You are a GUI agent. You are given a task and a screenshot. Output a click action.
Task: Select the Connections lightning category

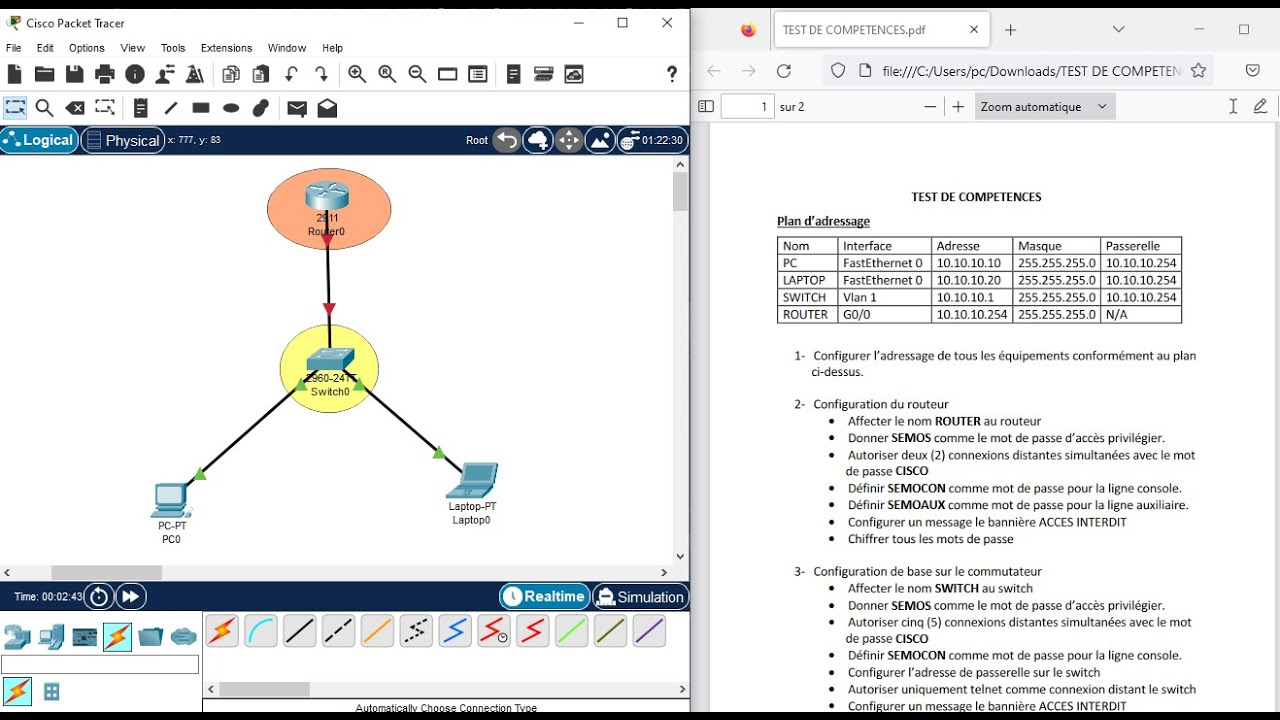[x=117, y=636]
